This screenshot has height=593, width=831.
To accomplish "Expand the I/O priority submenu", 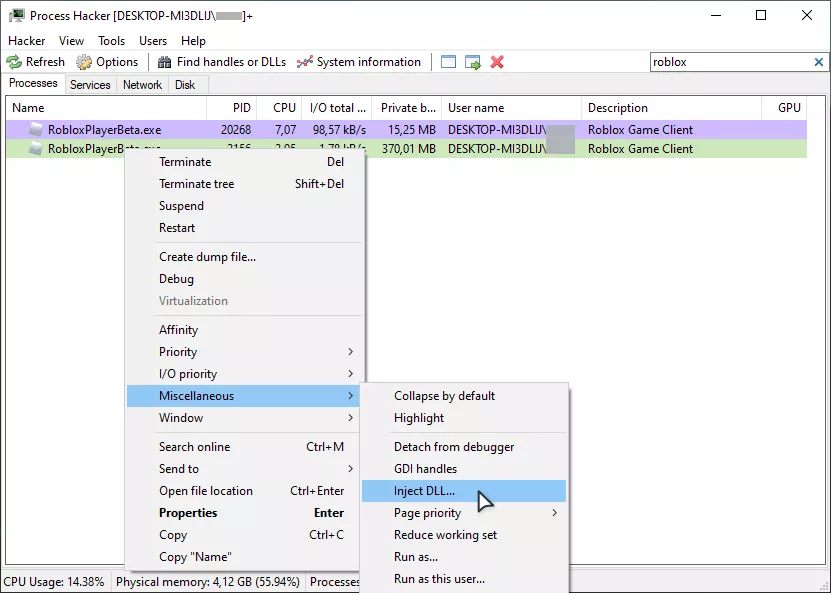I will point(246,374).
